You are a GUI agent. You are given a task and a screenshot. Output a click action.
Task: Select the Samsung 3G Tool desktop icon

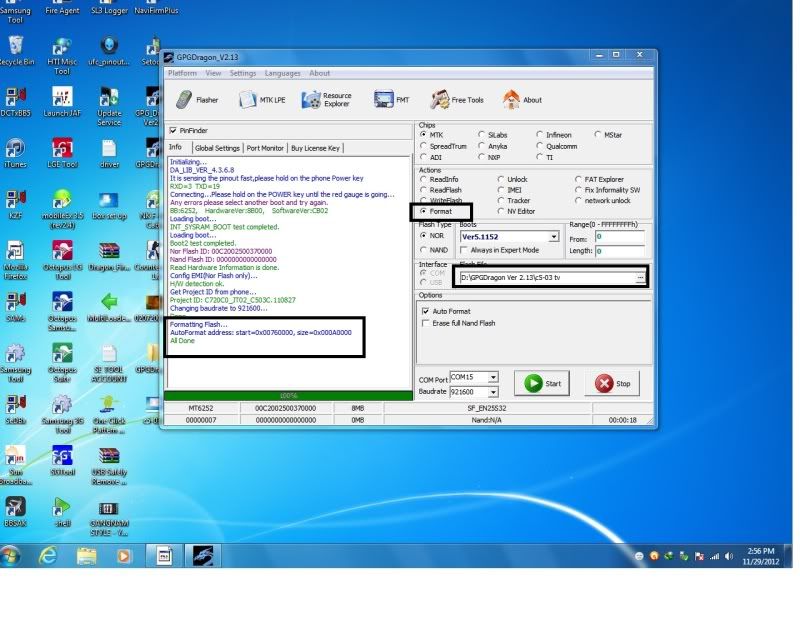pos(62,414)
